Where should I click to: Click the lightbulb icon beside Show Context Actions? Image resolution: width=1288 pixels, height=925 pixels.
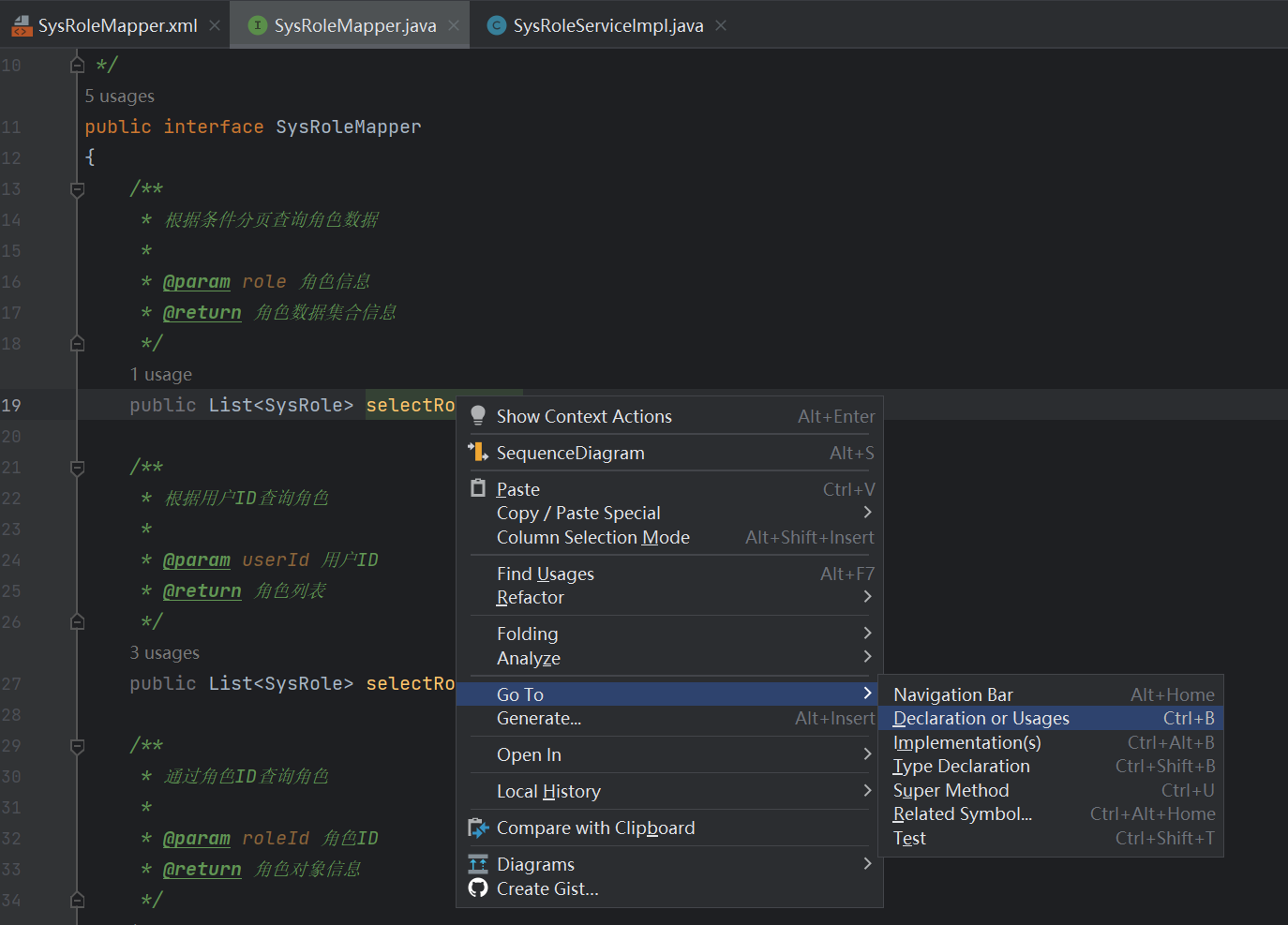(478, 416)
